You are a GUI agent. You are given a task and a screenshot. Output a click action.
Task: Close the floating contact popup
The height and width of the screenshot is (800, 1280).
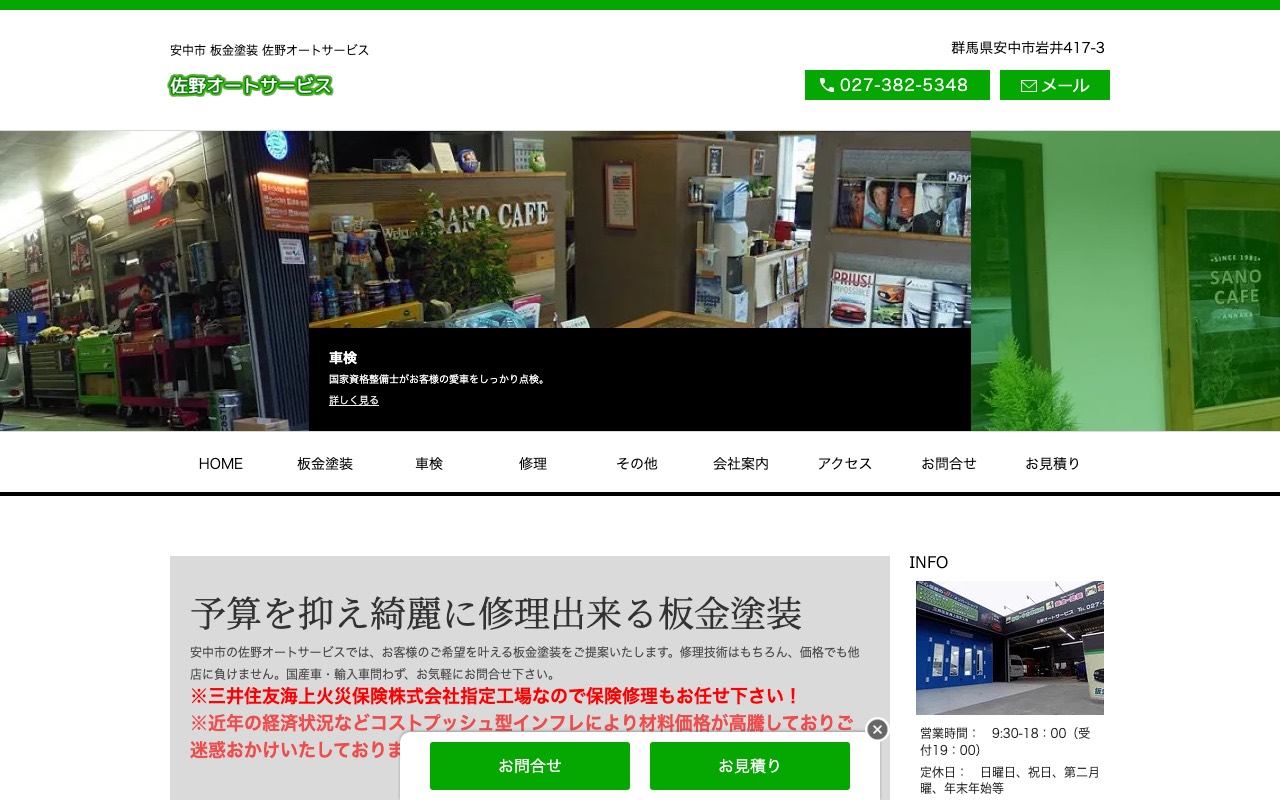click(877, 729)
